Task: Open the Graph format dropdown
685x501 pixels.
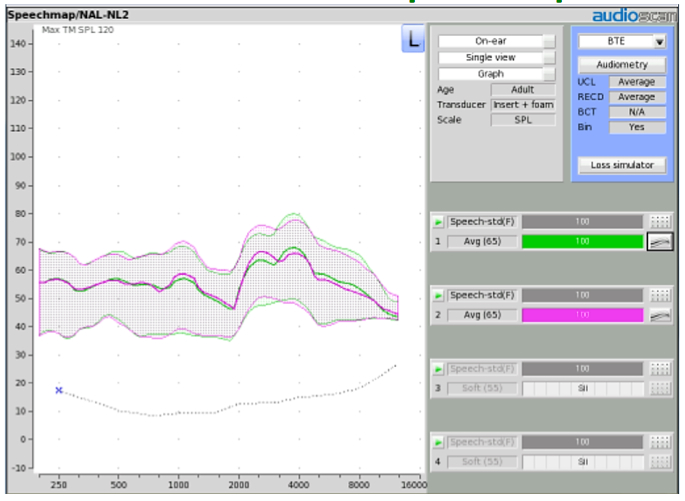Action: pyautogui.click(x=496, y=74)
